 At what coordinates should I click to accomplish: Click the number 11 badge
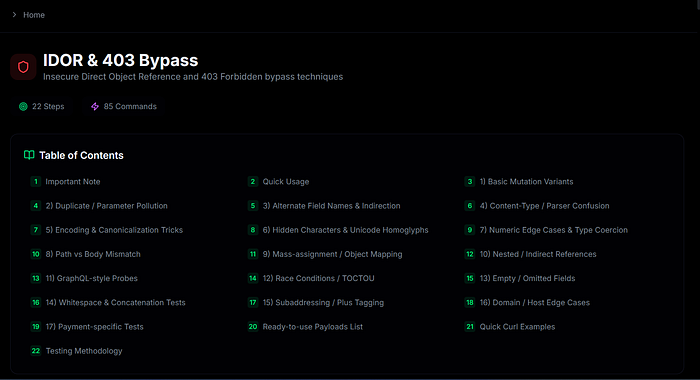[x=253, y=254]
